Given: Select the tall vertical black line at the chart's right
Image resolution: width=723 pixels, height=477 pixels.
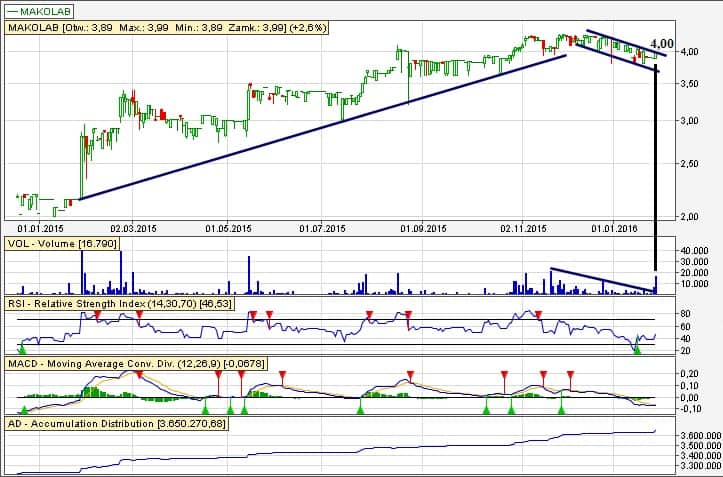Looking at the screenshot, I should click(x=655, y=180).
